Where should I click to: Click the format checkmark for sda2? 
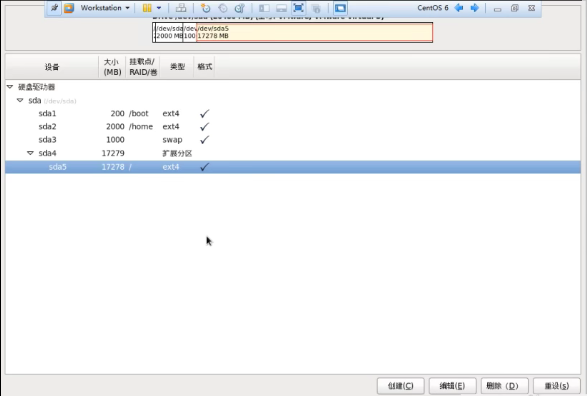204,127
